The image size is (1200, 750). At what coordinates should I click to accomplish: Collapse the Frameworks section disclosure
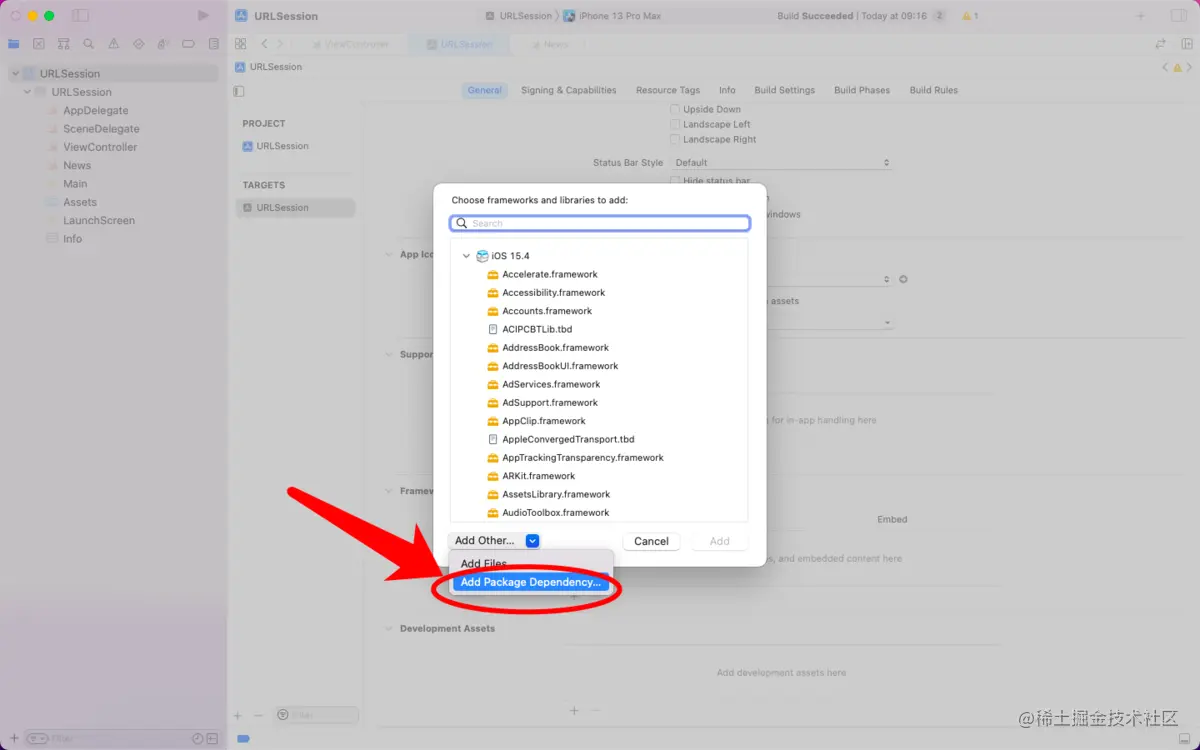(389, 491)
